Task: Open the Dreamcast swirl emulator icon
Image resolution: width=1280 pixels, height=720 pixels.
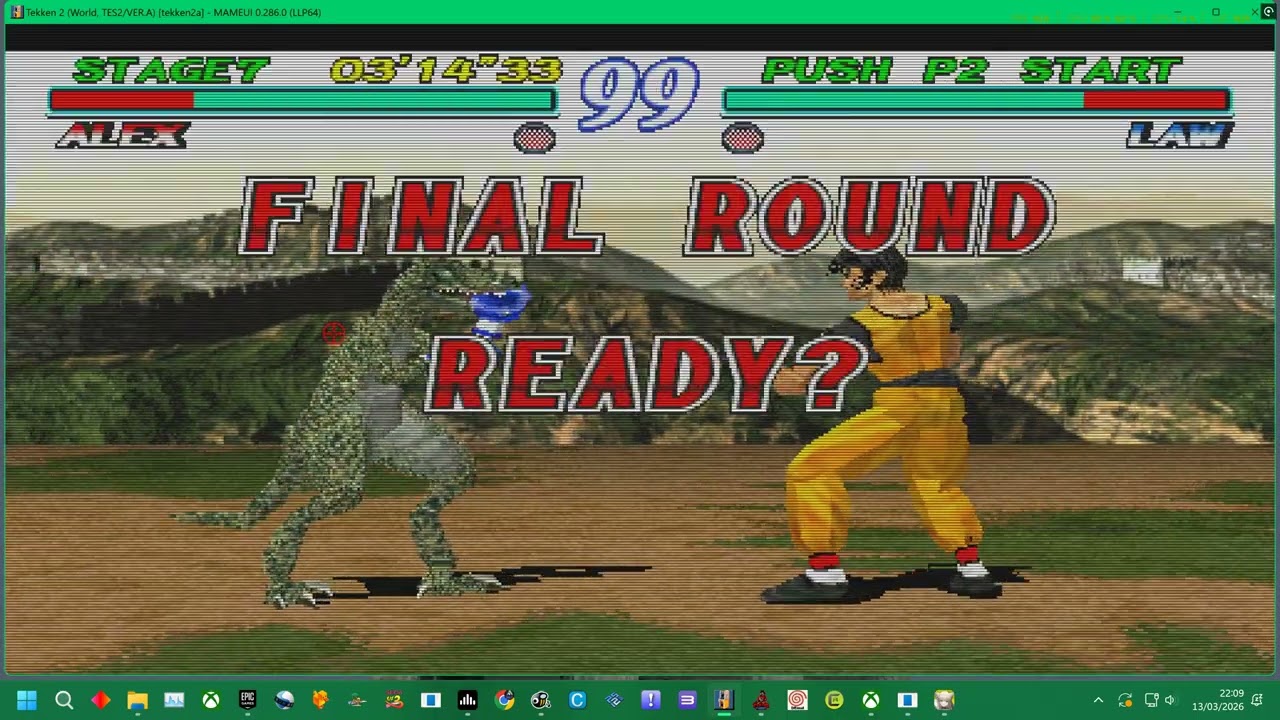Action: coord(797,700)
